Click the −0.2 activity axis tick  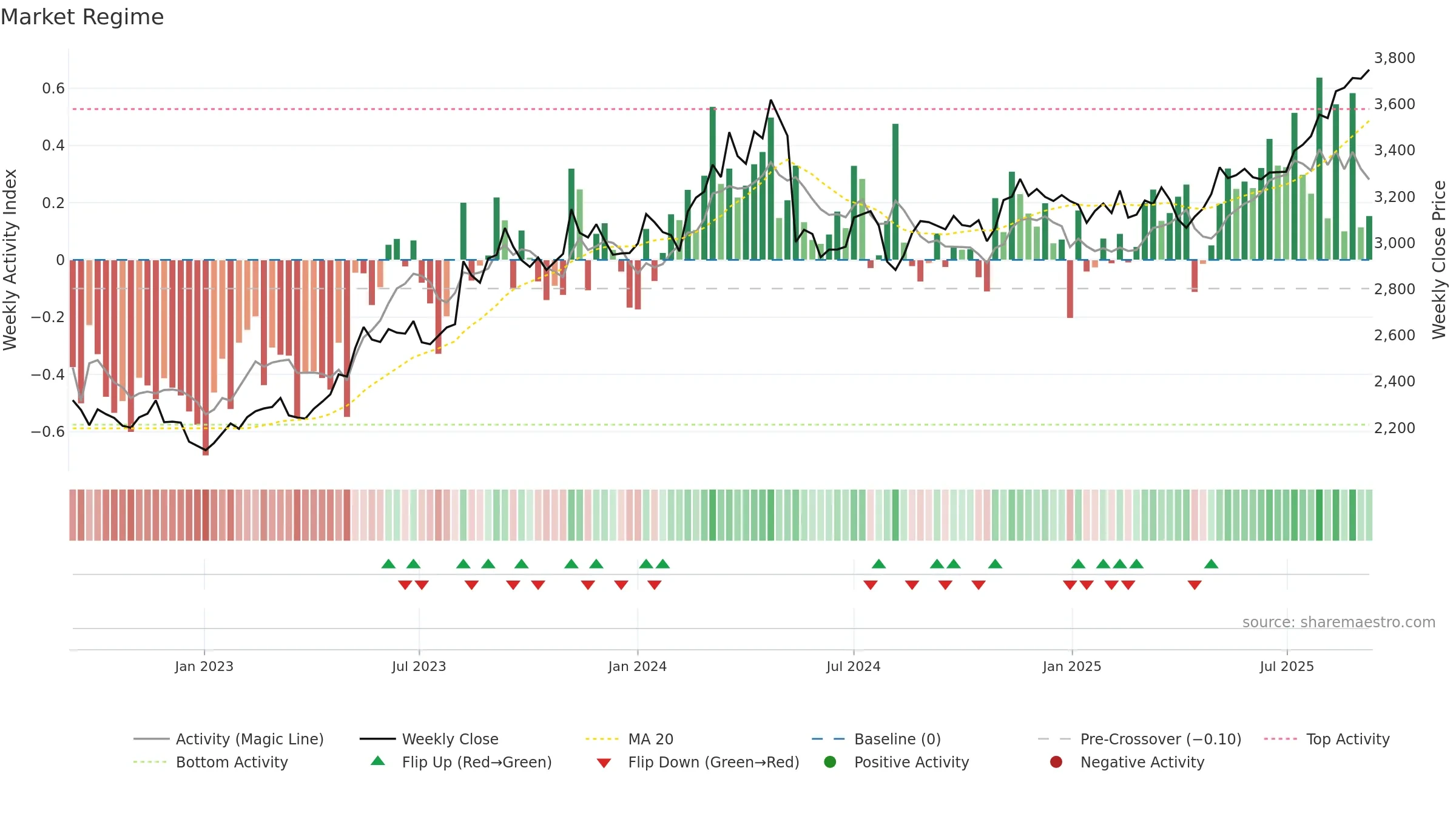pyautogui.click(x=47, y=317)
